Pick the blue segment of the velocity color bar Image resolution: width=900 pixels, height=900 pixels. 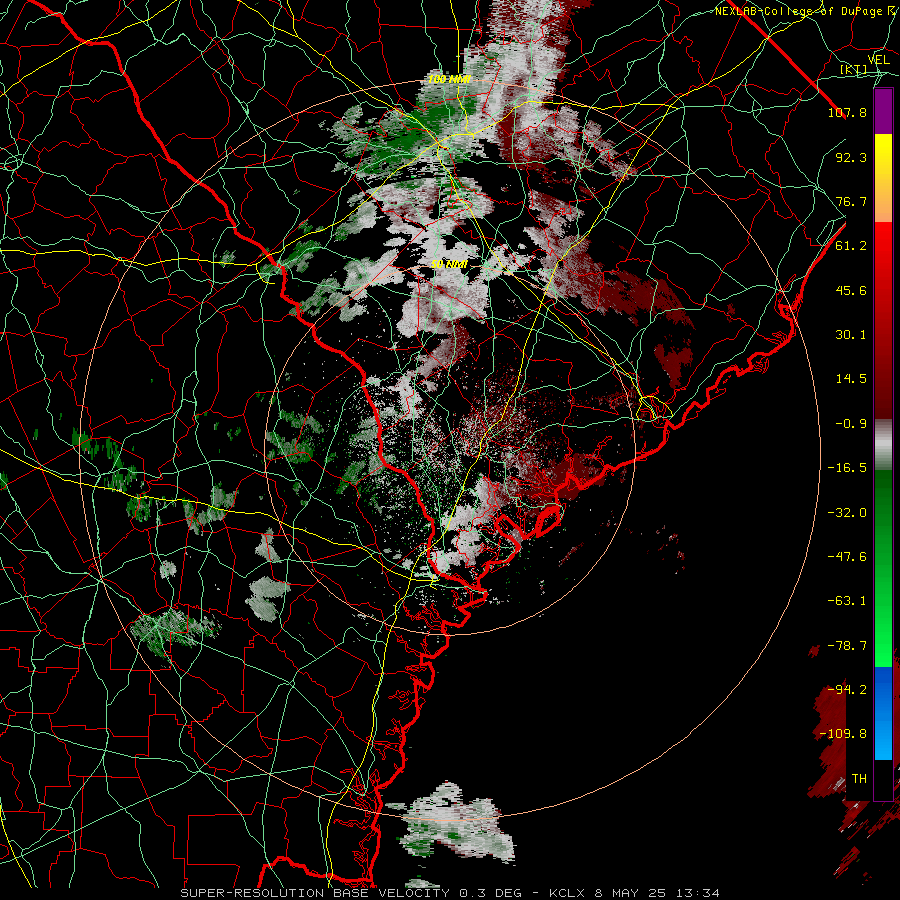[883, 713]
